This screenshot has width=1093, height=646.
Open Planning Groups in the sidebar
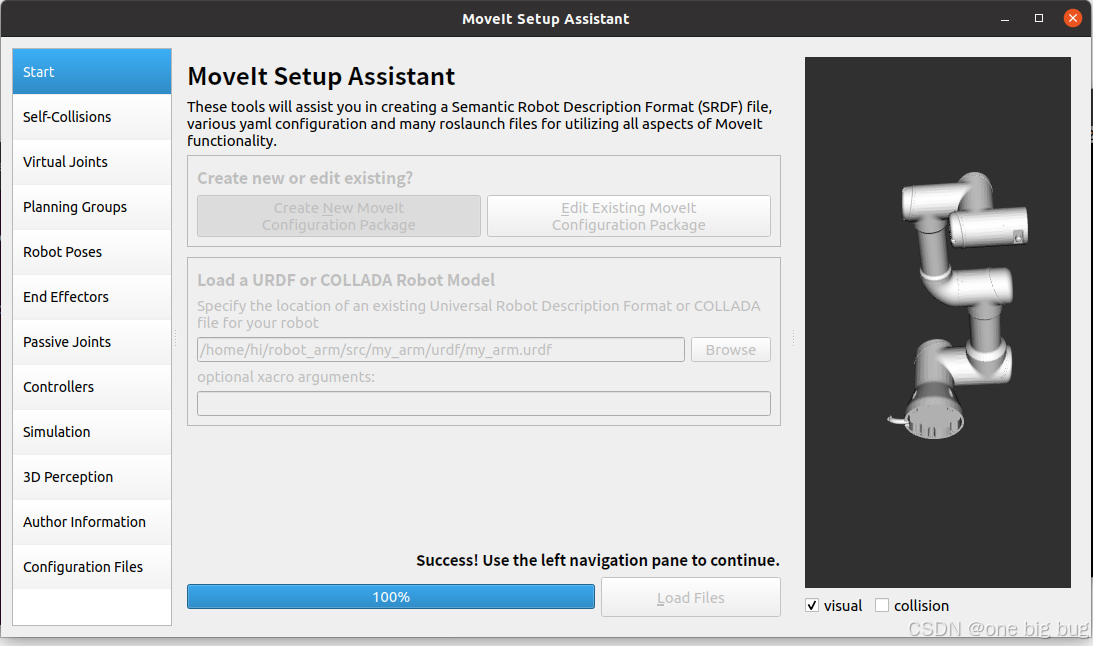tap(92, 207)
